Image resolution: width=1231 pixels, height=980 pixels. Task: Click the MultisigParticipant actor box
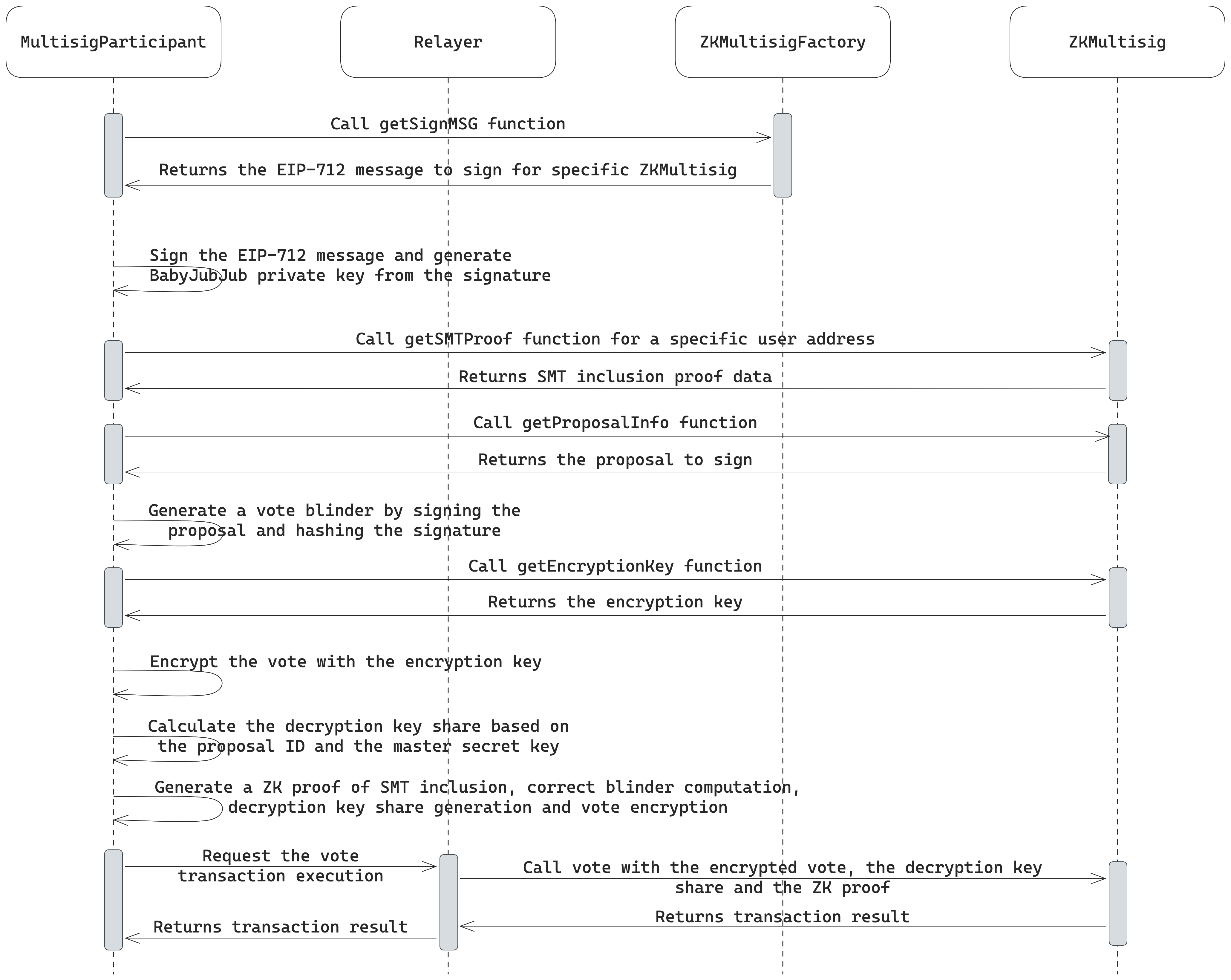coord(113,42)
